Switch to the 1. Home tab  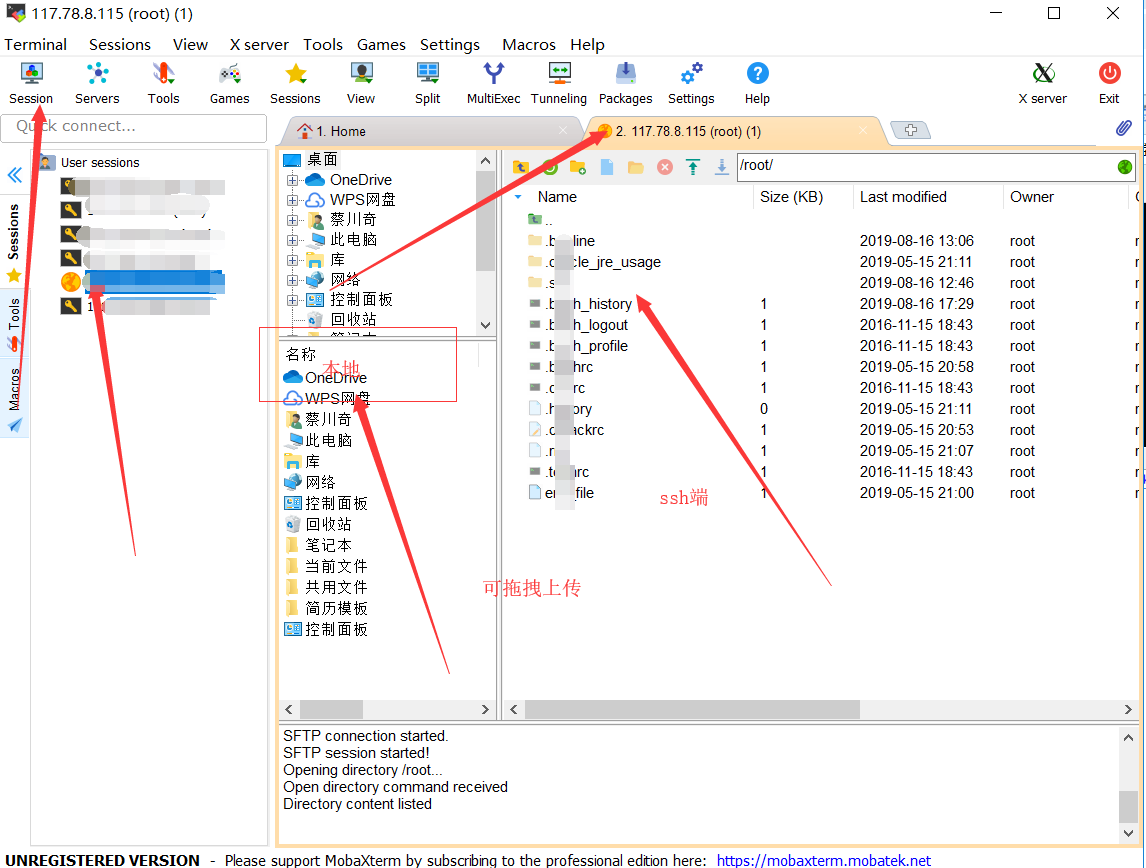point(341,131)
